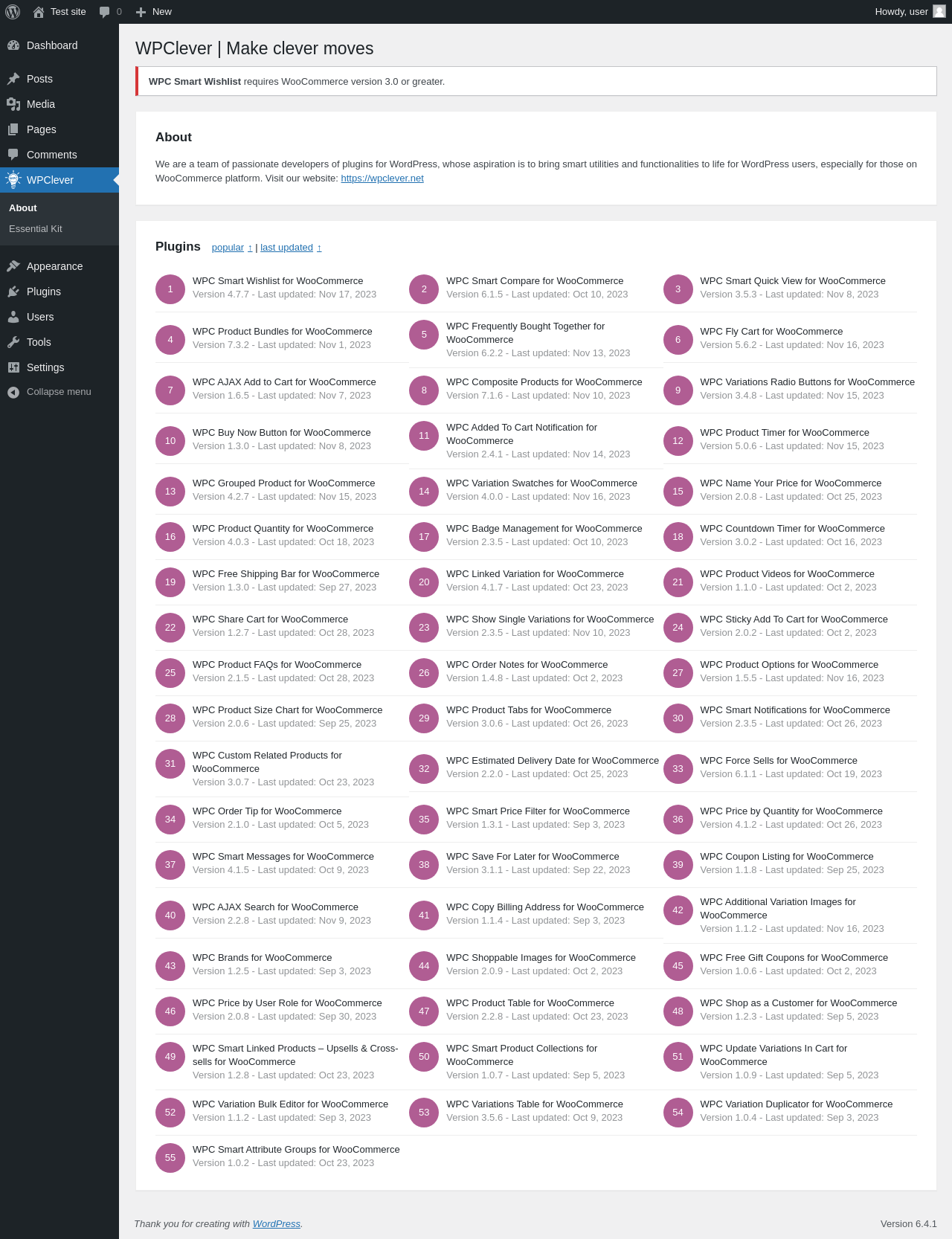This screenshot has width=952, height=1239.
Task: Go to the Plugins admin menu label
Action: (44, 292)
